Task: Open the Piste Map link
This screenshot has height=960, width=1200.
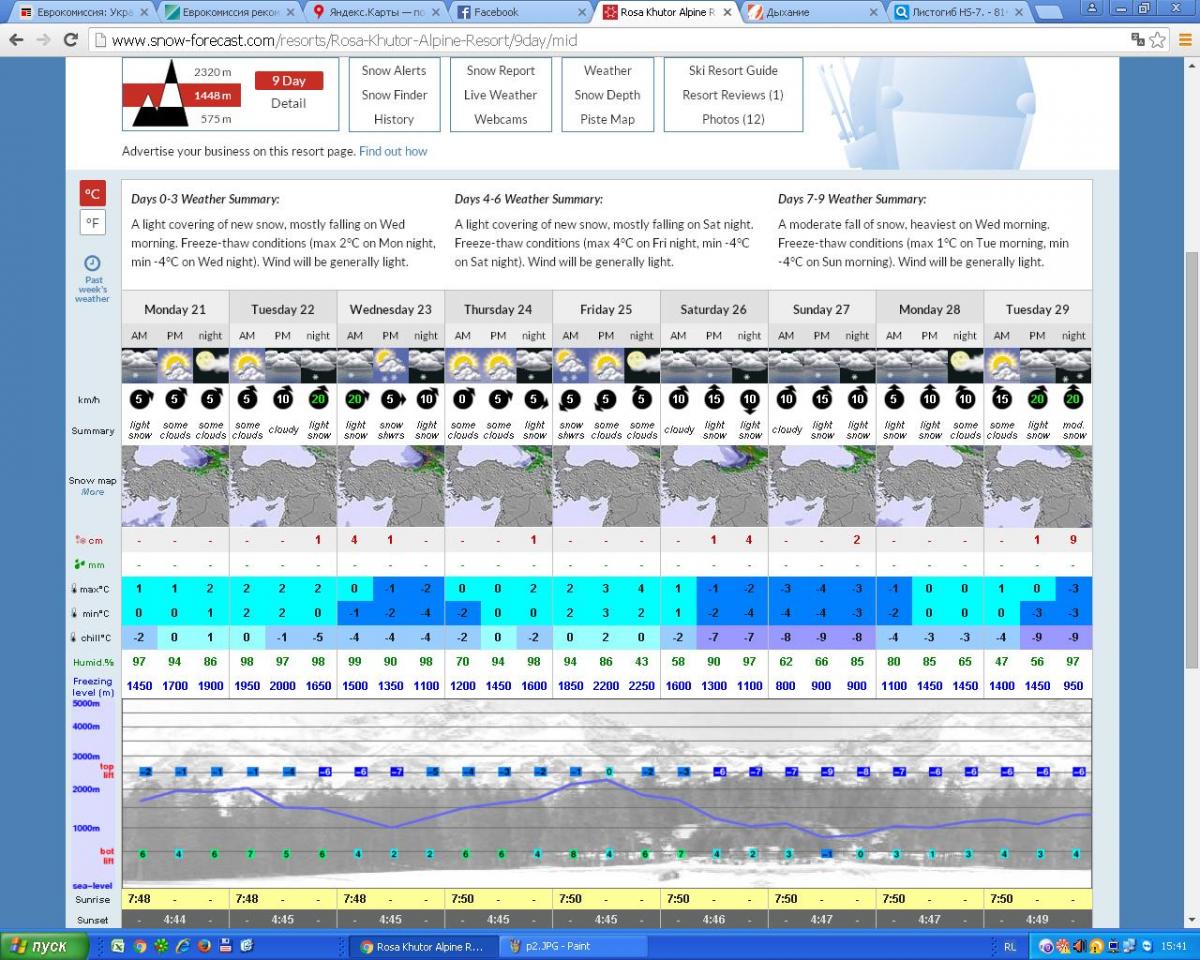Action: coord(608,119)
